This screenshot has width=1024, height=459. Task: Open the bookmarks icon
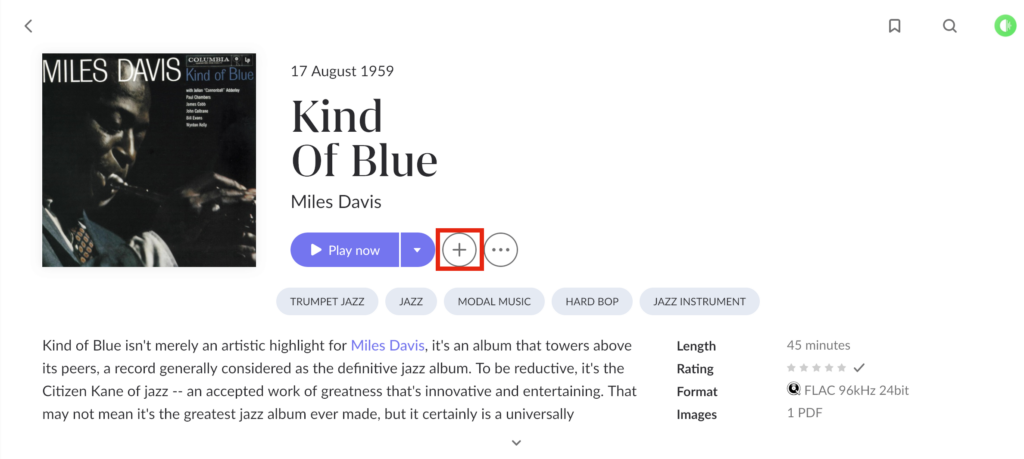895,26
